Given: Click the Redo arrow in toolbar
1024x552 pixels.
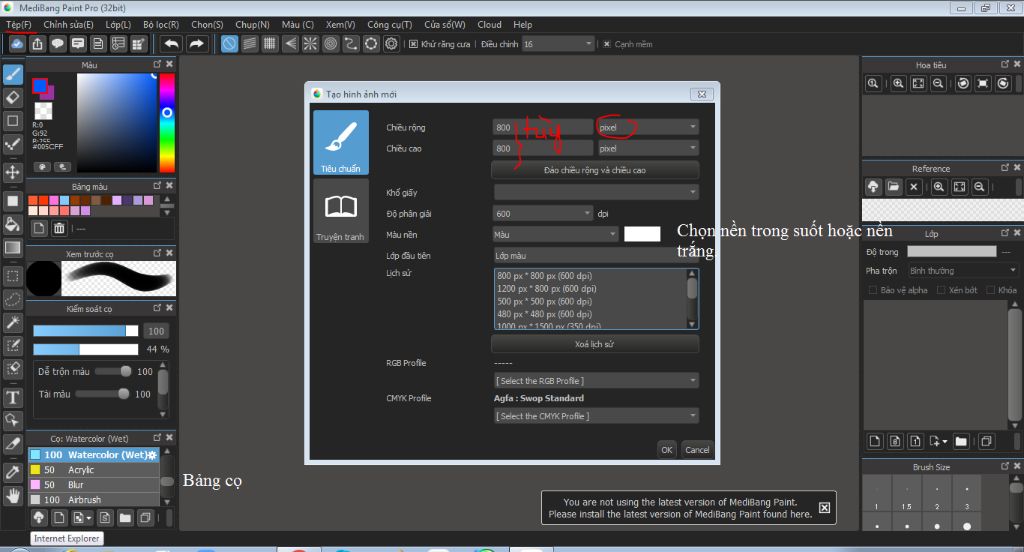Looking at the screenshot, I should pyautogui.click(x=196, y=44).
